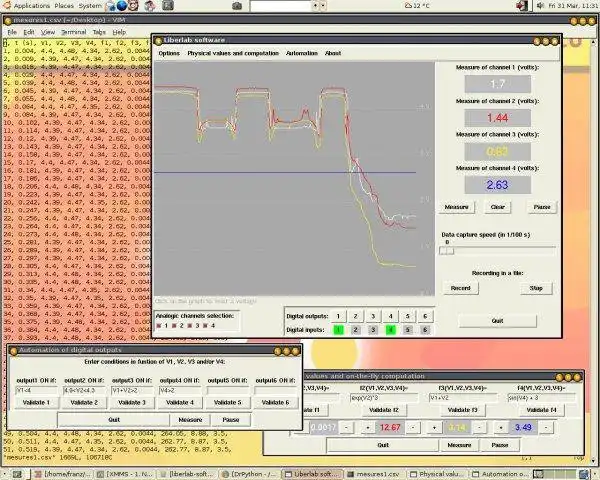Screen dimensions: 600x480
Task: Toggle digital output 3
Action: point(373,316)
